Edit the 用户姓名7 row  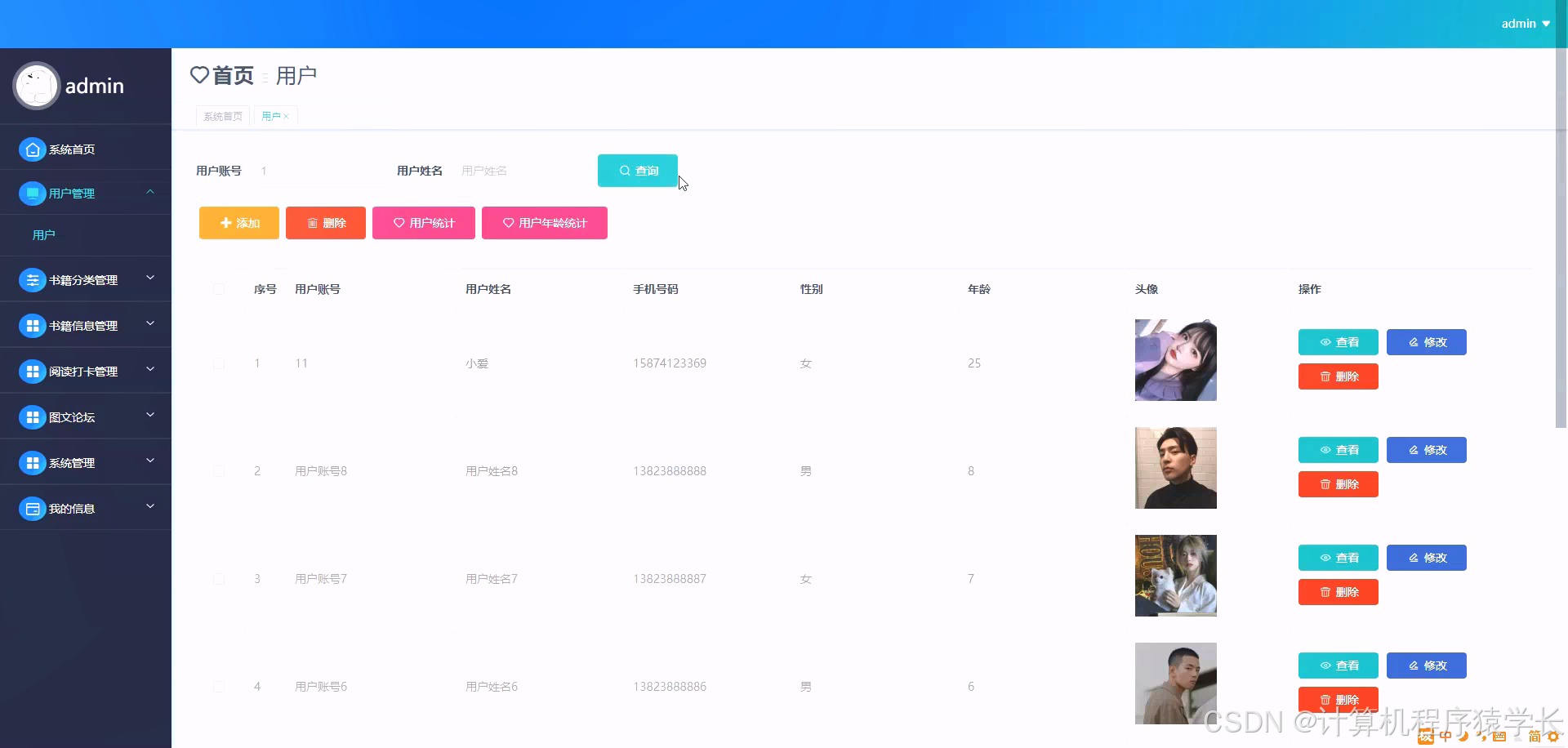1427,558
